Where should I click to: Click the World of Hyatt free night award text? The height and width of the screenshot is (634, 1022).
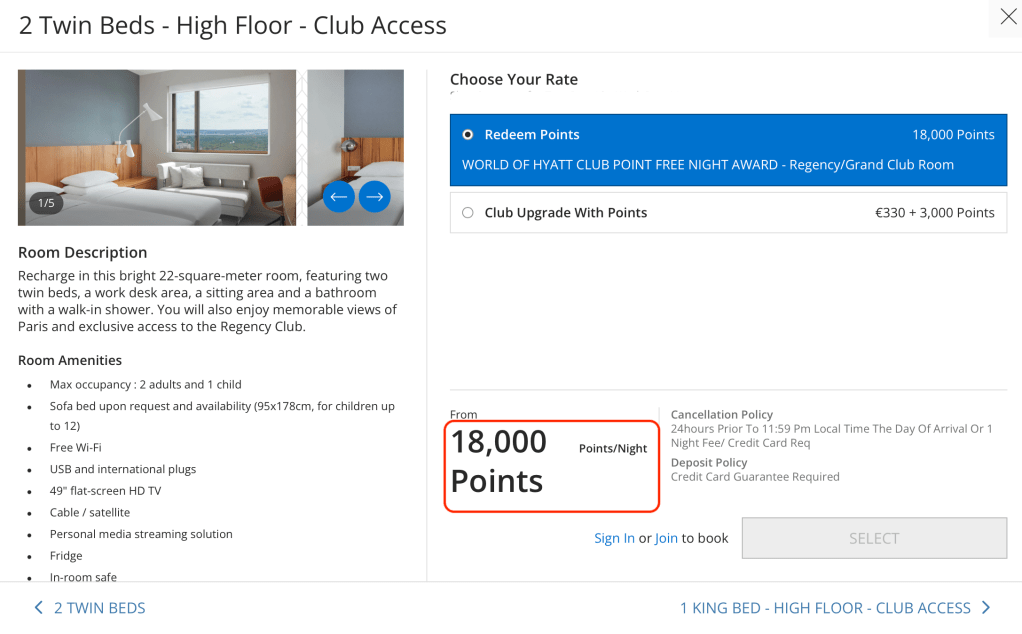click(707, 165)
